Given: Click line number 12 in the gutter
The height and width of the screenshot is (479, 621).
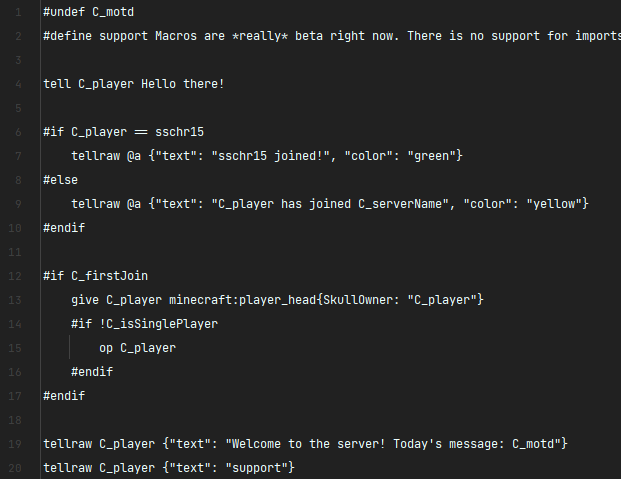Looking at the screenshot, I should click(18, 276).
